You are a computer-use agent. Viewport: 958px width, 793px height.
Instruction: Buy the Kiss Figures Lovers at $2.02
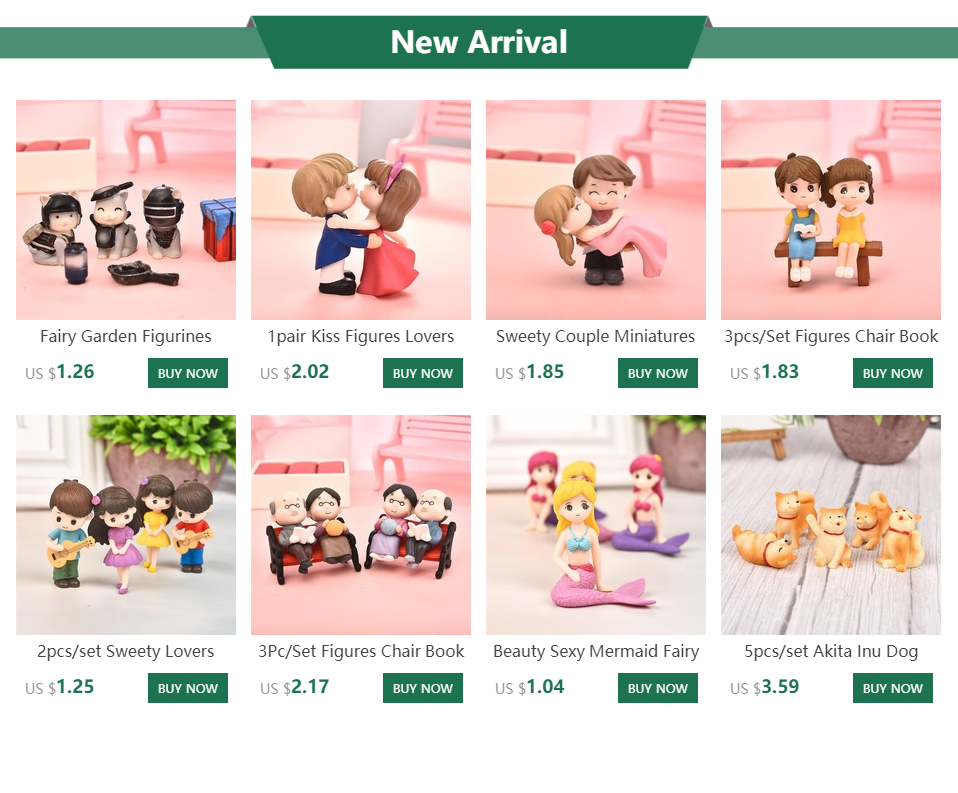423,373
